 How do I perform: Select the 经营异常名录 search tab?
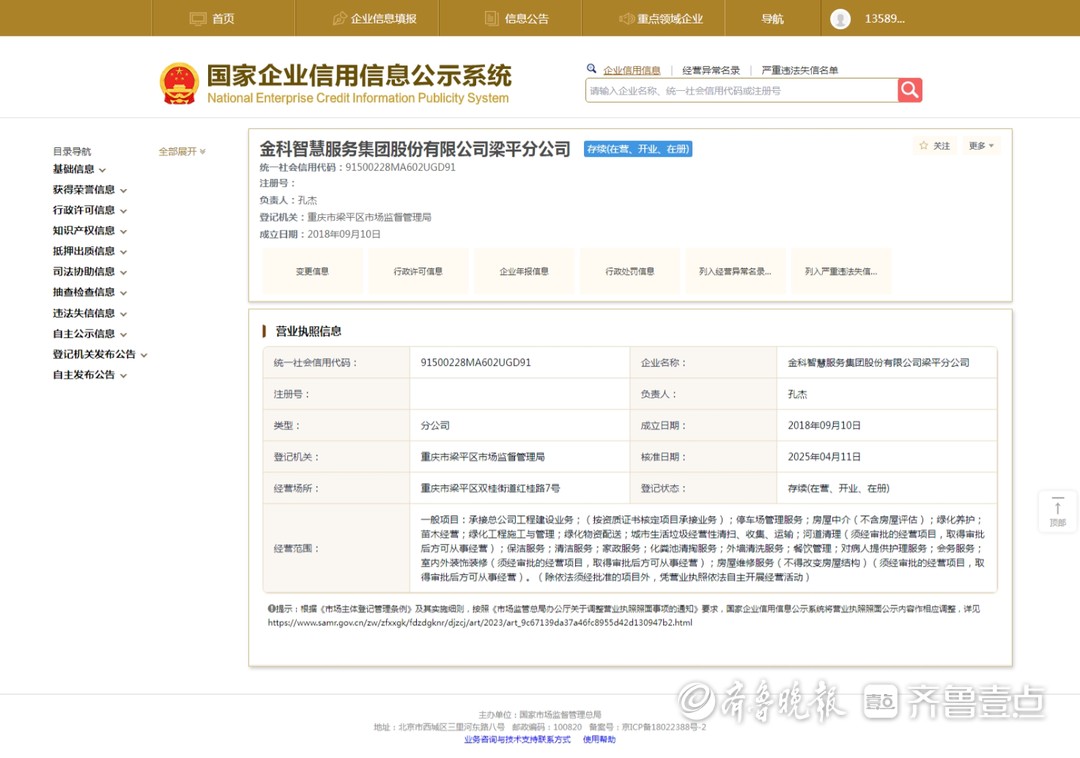point(711,70)
